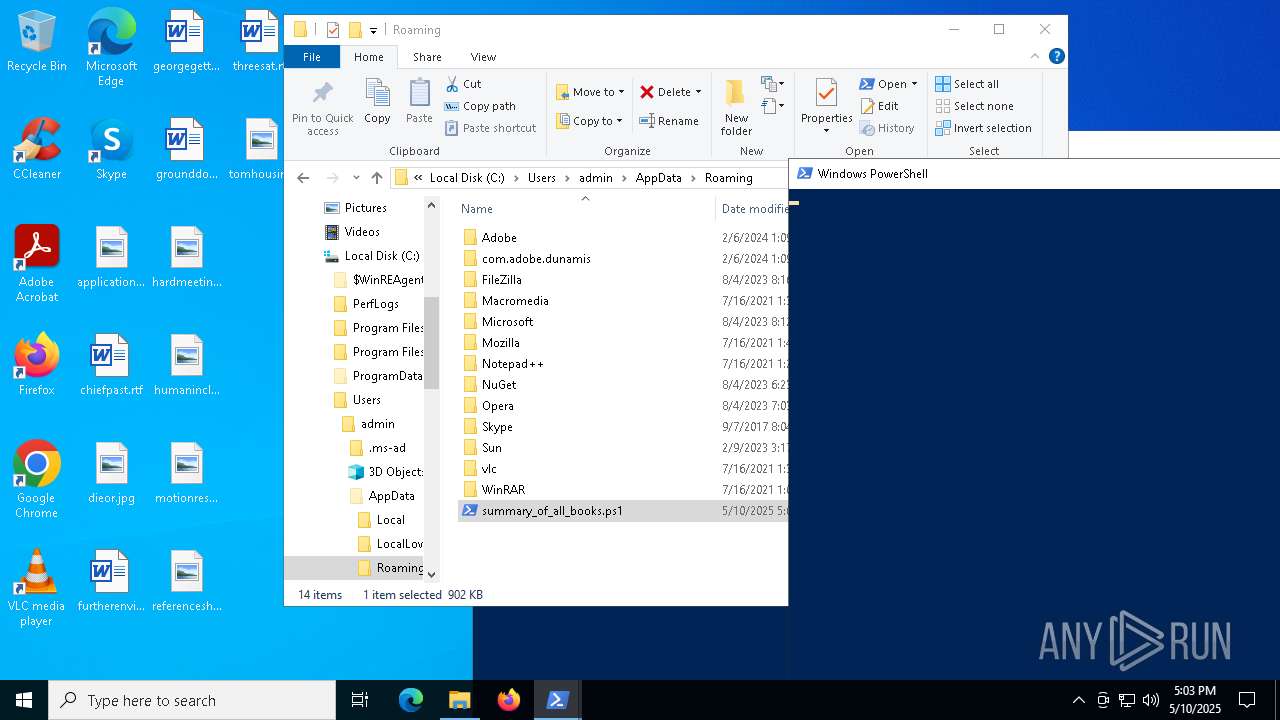Screen dimensions: 1280x720
Task: Click the Delete button in Organize group
Action: tap(665, 92)
